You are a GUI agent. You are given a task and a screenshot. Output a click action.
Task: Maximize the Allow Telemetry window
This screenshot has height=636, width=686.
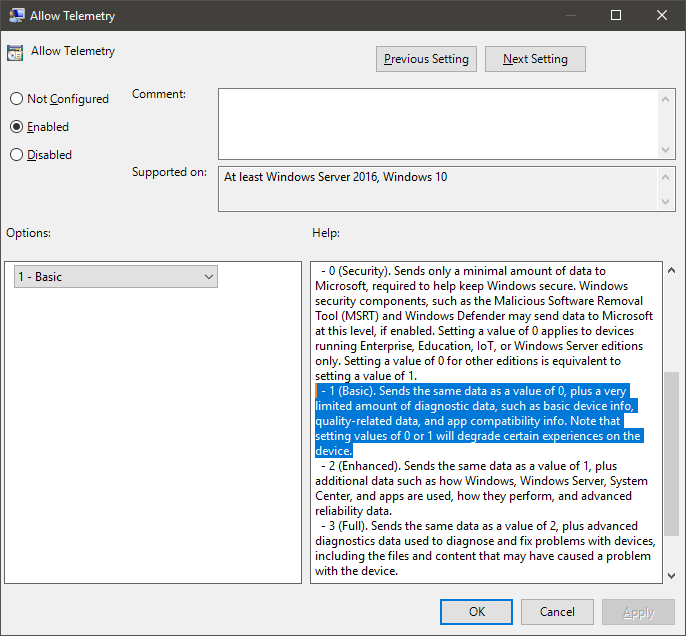tap(616, 15)
